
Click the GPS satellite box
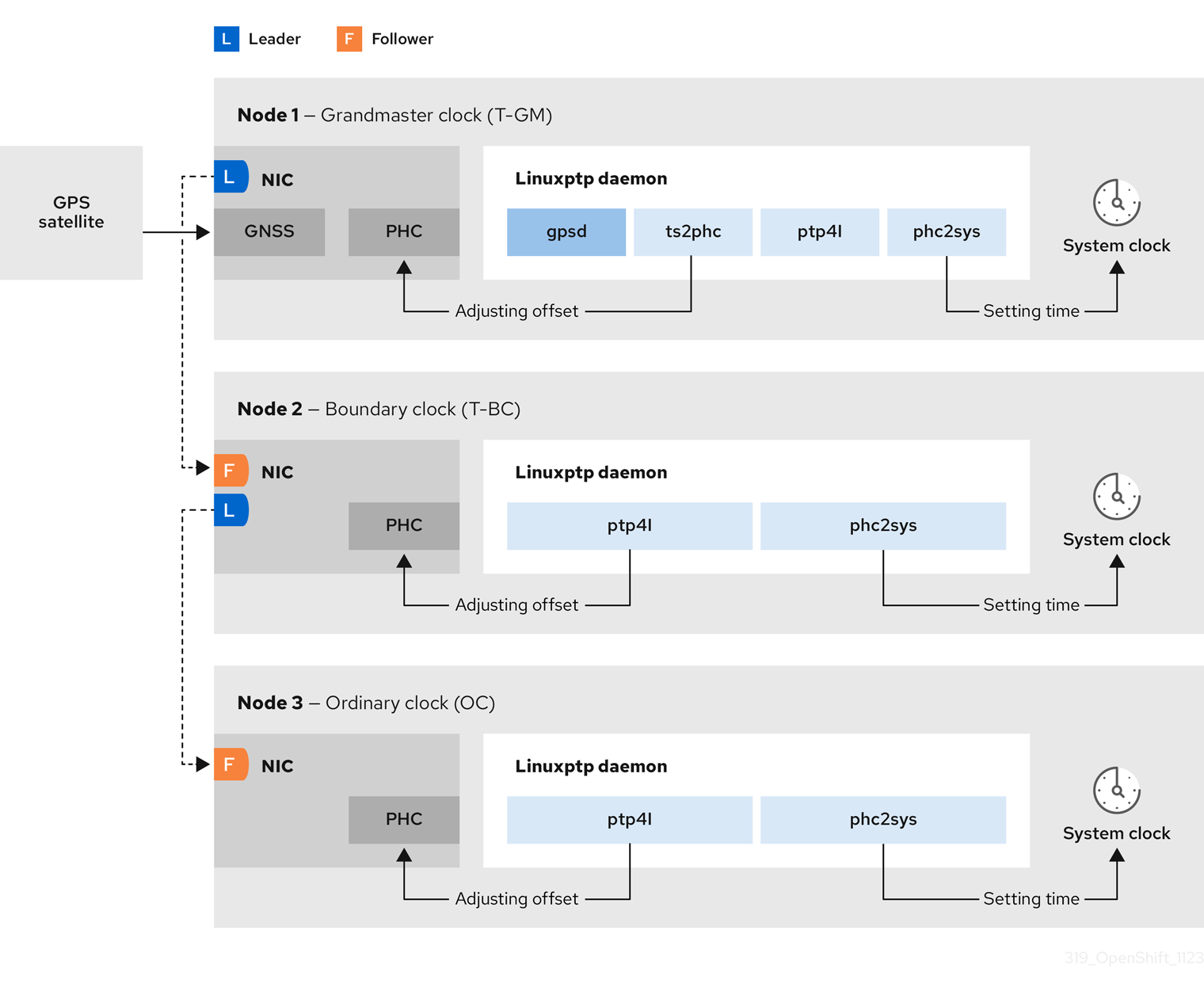coord(71,212)
